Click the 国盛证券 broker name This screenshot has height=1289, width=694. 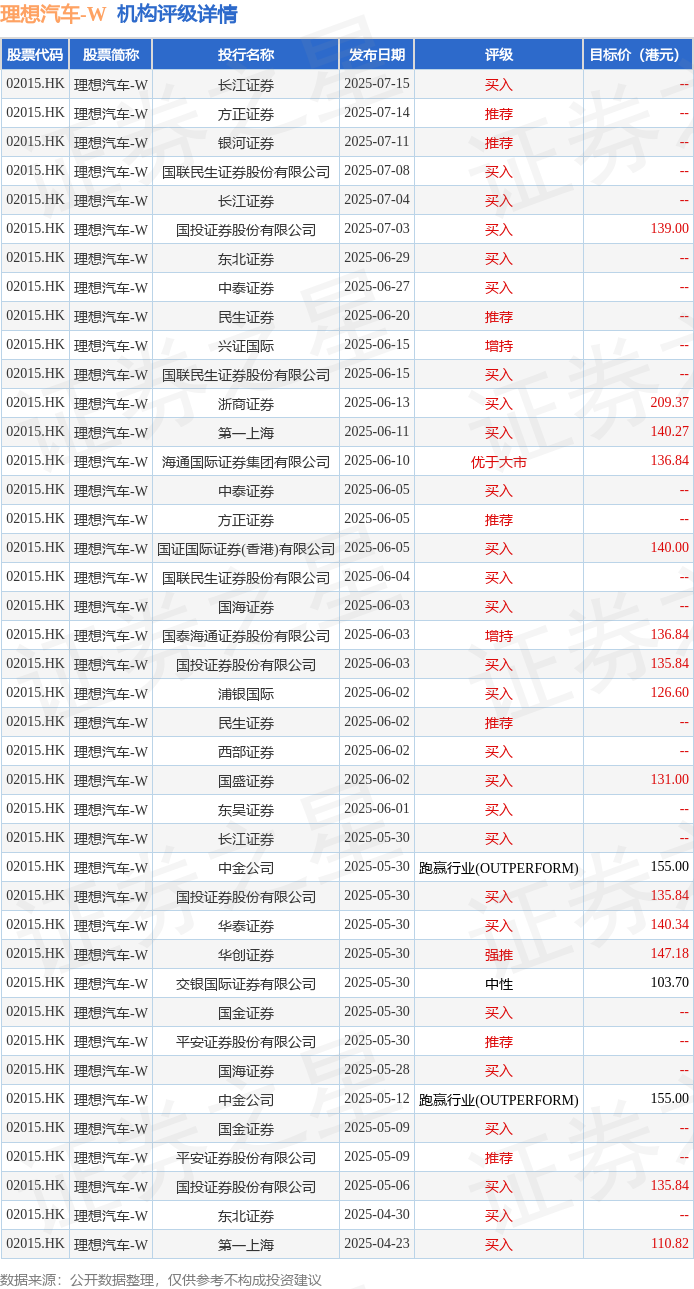tap(246, 781)
